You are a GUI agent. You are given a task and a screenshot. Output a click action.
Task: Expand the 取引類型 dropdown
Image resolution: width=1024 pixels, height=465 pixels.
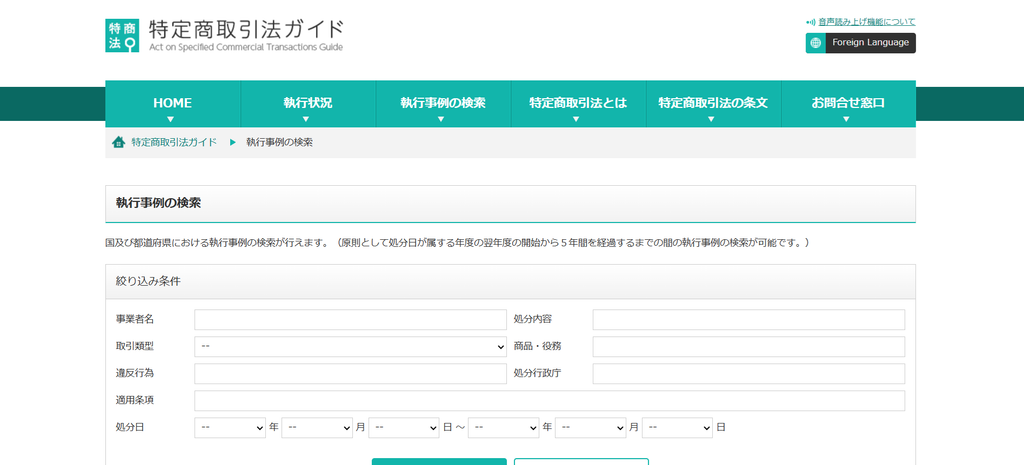tap(350, 347)
